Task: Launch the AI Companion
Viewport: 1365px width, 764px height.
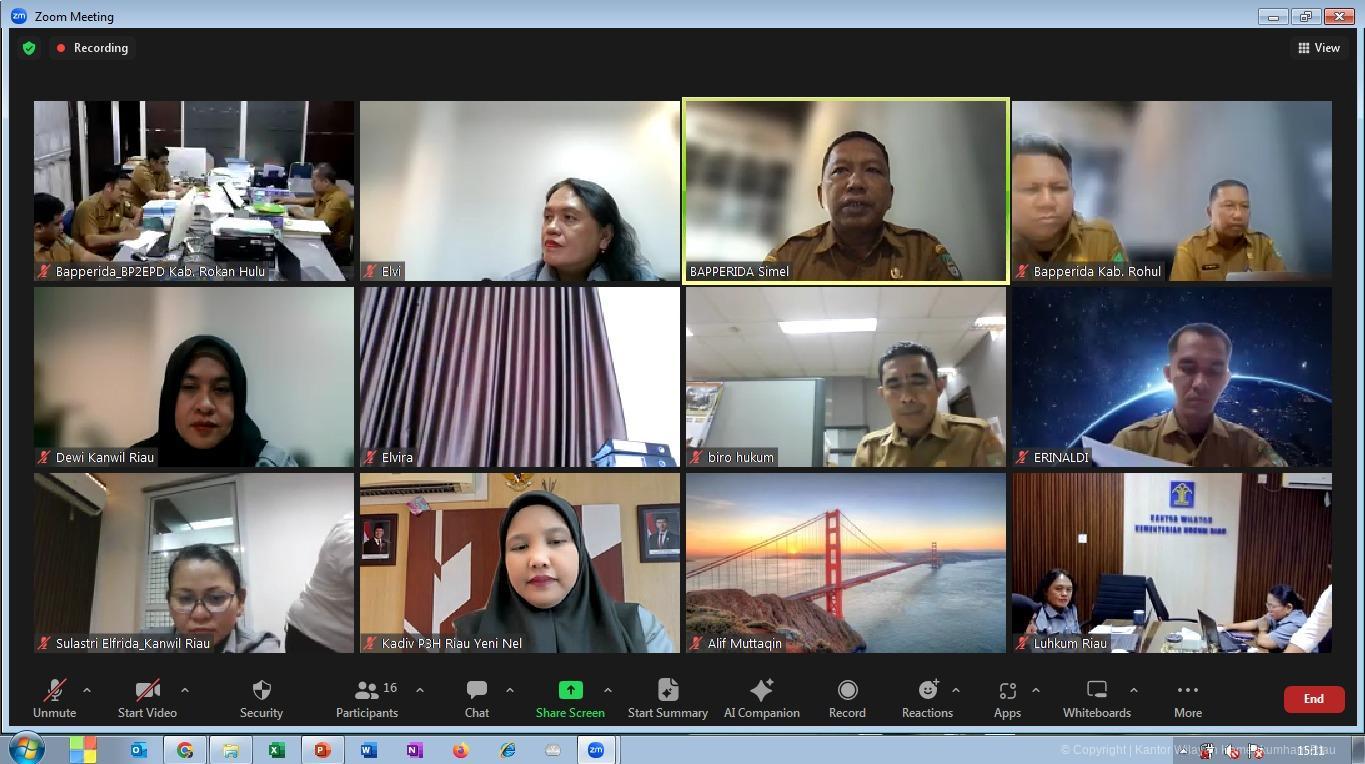Action: coord(761,699)
